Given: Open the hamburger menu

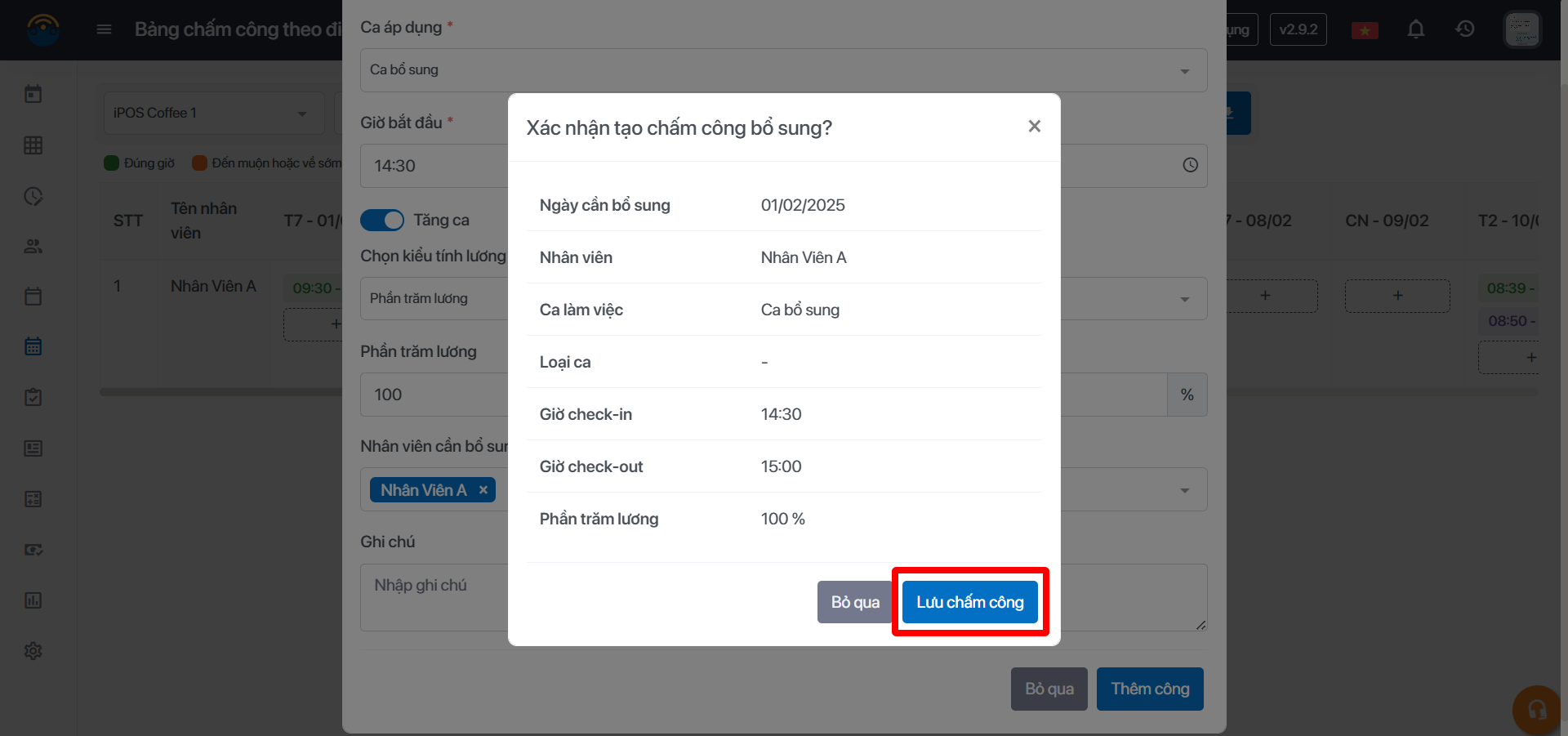Looking at the screenshot, I should [x=104, y=30].
